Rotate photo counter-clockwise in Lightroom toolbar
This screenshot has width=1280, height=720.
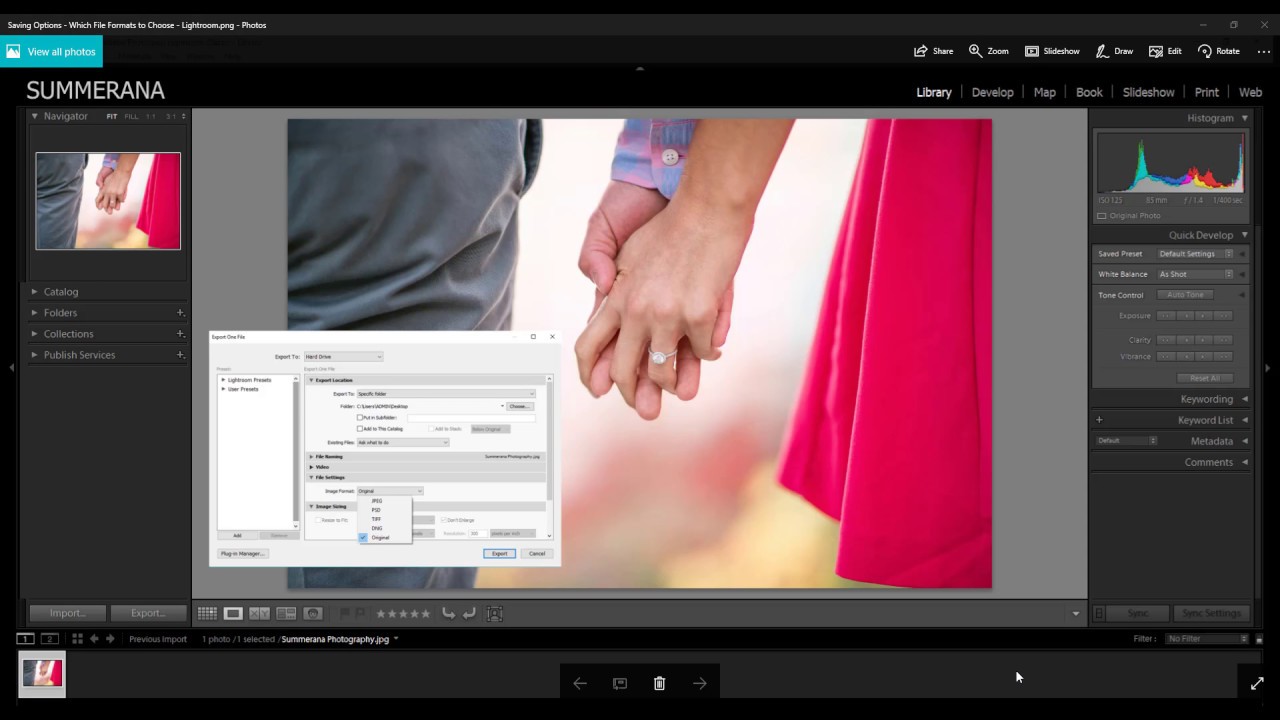coord(449,614)
